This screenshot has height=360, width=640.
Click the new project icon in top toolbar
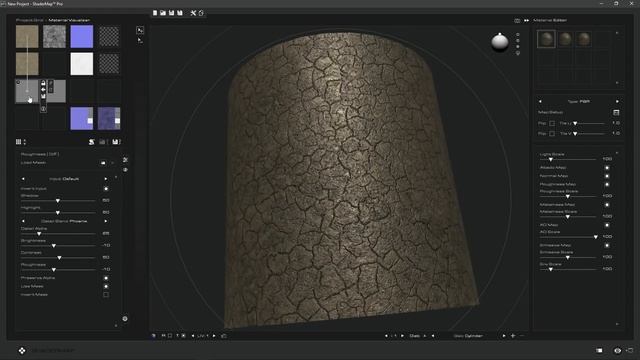pyautogui.click(x=155, y=13)
